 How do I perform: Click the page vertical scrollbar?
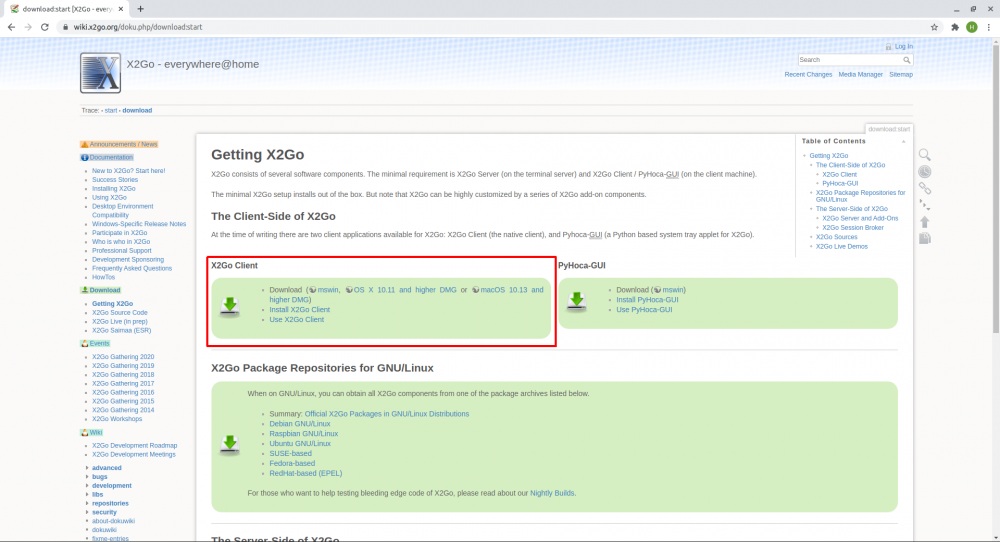click(996, 188)
